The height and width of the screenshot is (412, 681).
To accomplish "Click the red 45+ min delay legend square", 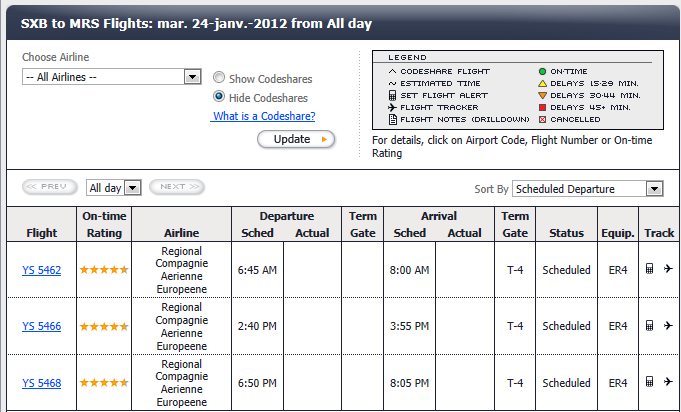I will click(x=542, y=107).
